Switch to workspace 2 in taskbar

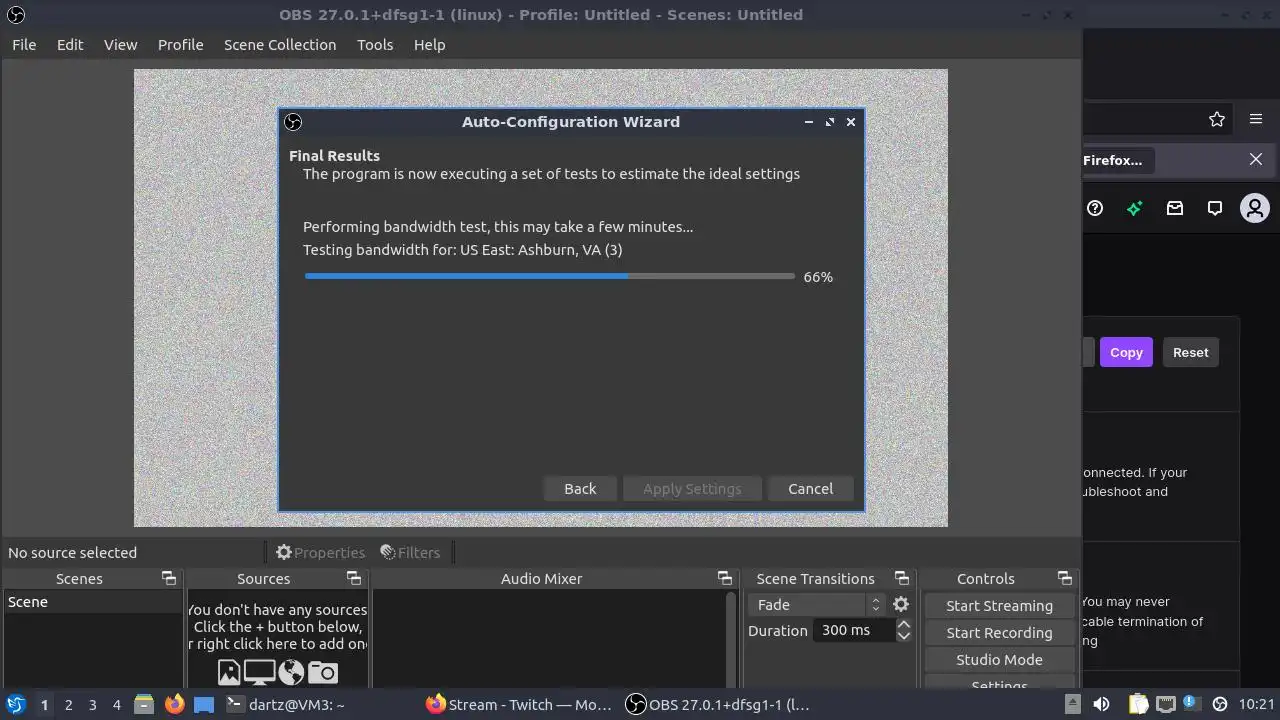point(68,704)
